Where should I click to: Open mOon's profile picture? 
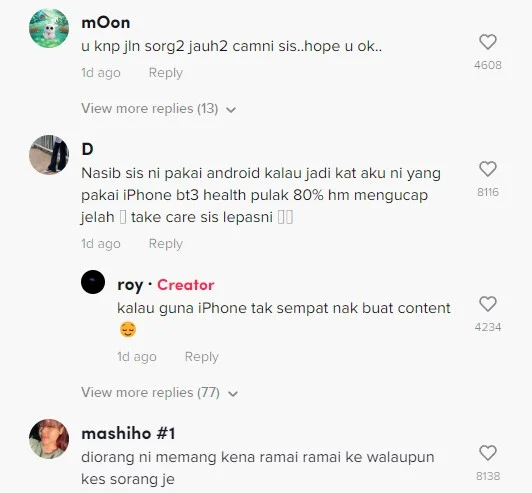pos(49,28)
